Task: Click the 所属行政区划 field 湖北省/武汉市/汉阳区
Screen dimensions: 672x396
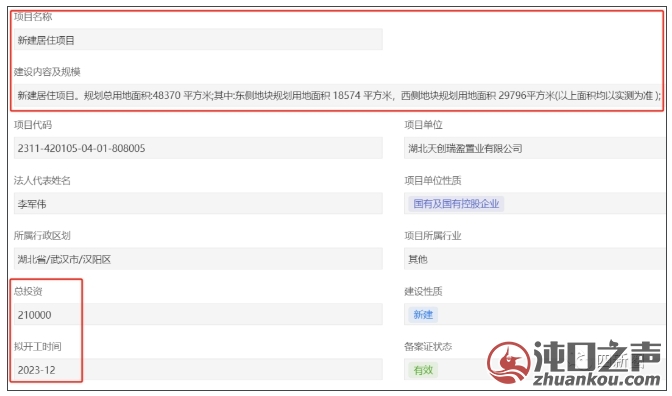Action: pyautogui.click(x=198, y=259)
